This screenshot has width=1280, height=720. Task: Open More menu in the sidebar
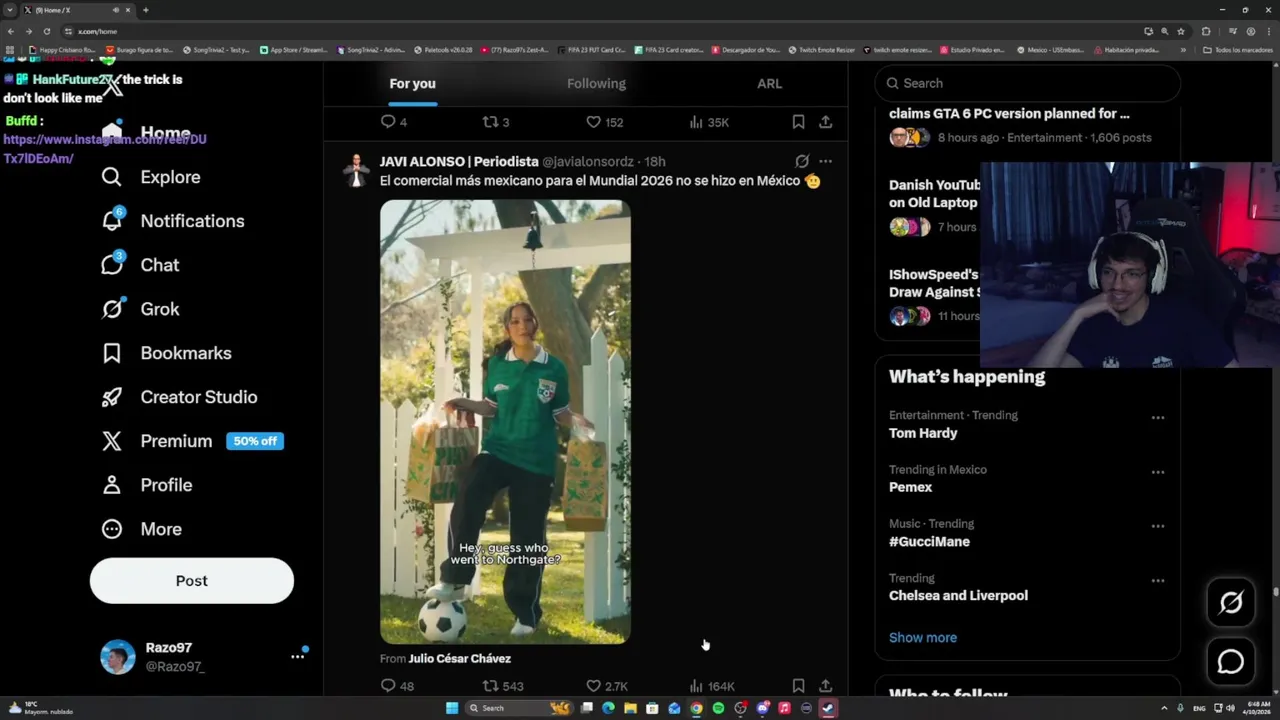[141, 529]
